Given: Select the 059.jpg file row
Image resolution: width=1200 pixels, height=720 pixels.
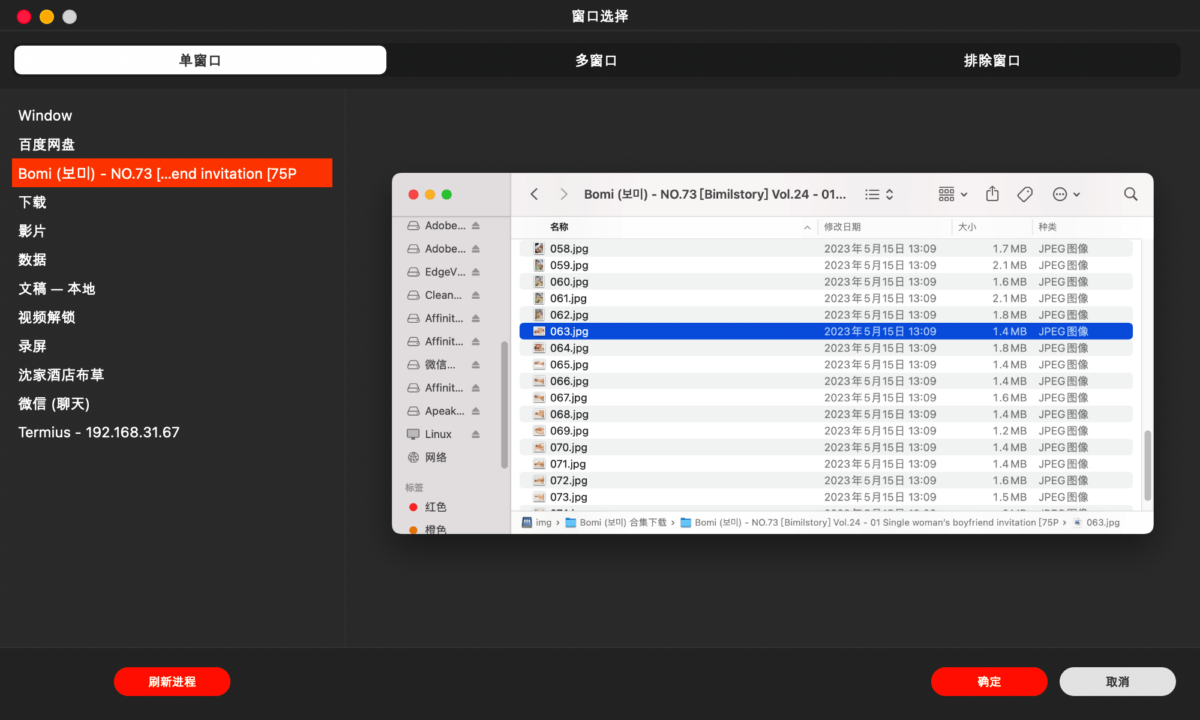Looking at the screenshot, I should click(826, 265).
